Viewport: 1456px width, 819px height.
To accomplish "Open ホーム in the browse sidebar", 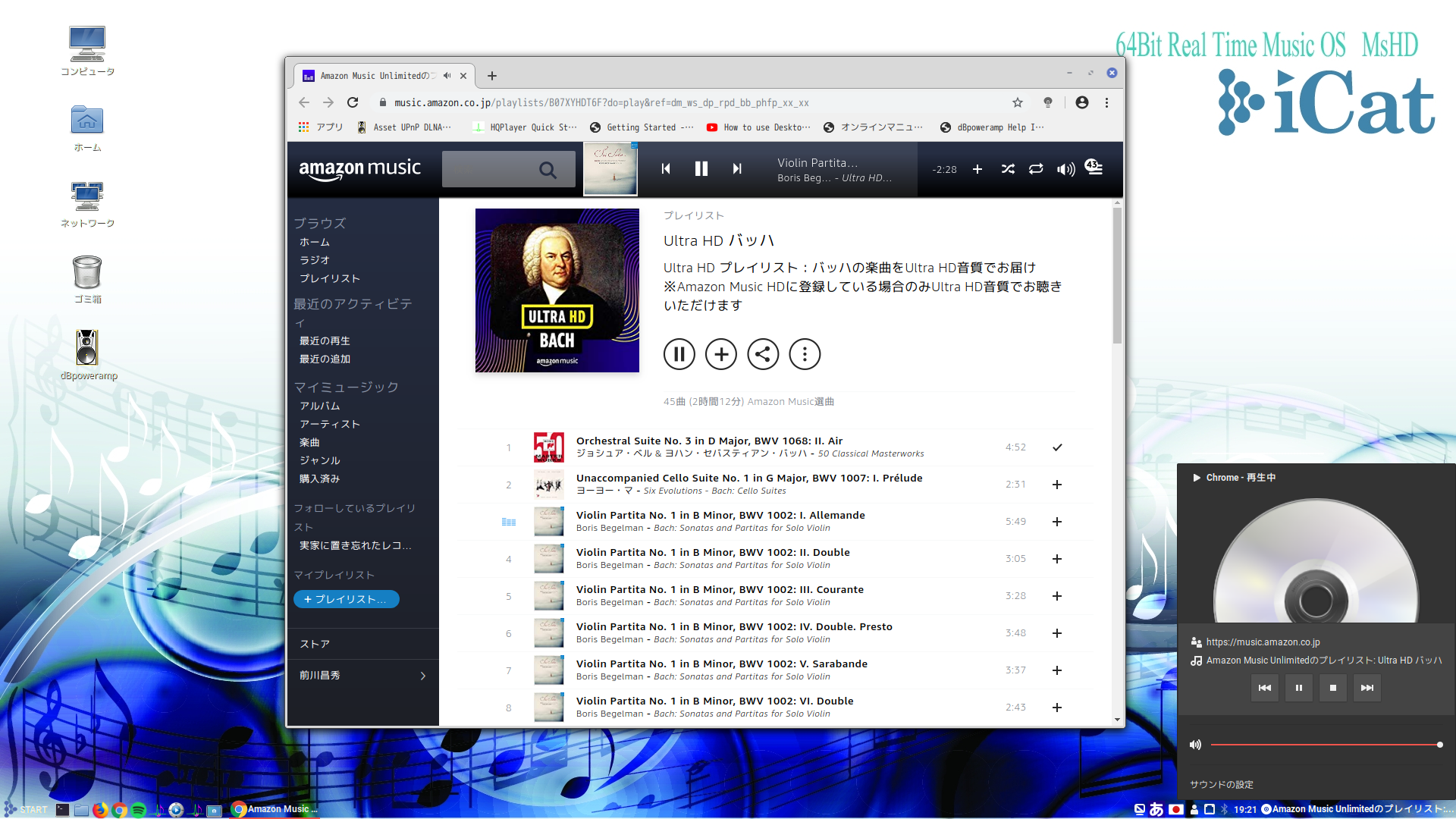I will (315, 242).
